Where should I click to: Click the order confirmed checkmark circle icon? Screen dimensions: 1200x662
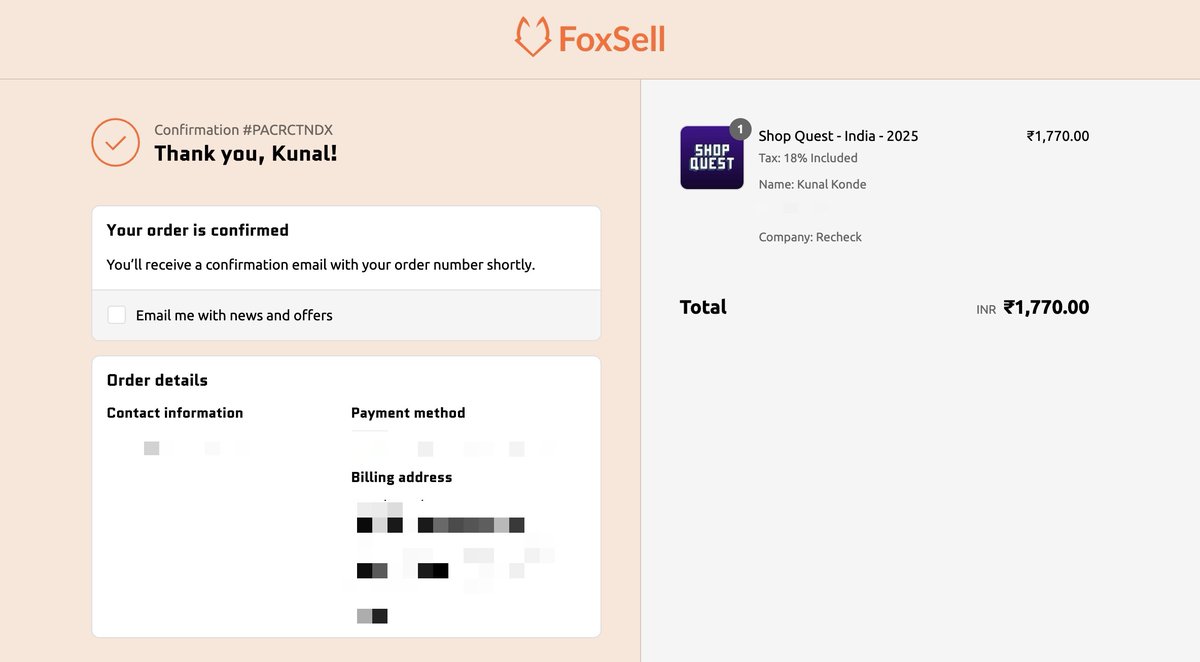tap(115, 142)
